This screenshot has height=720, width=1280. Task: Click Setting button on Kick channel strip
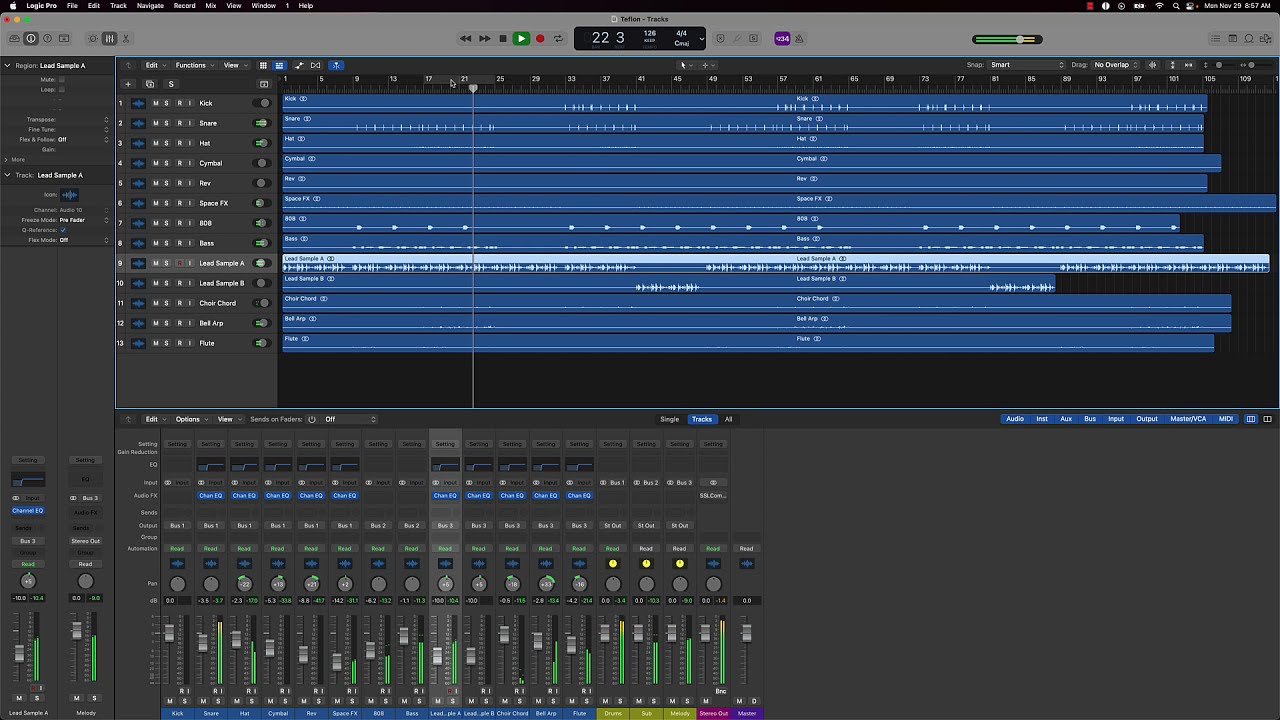point(177,444)
